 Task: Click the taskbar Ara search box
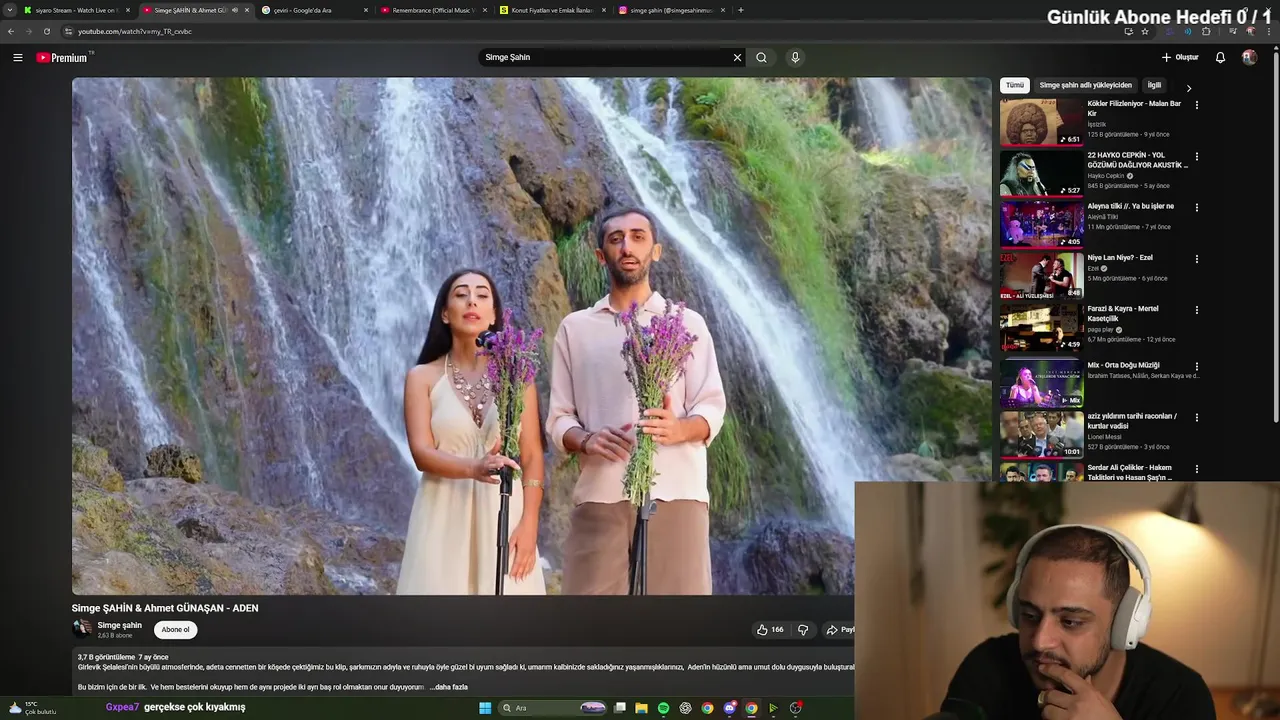[553, 708]
